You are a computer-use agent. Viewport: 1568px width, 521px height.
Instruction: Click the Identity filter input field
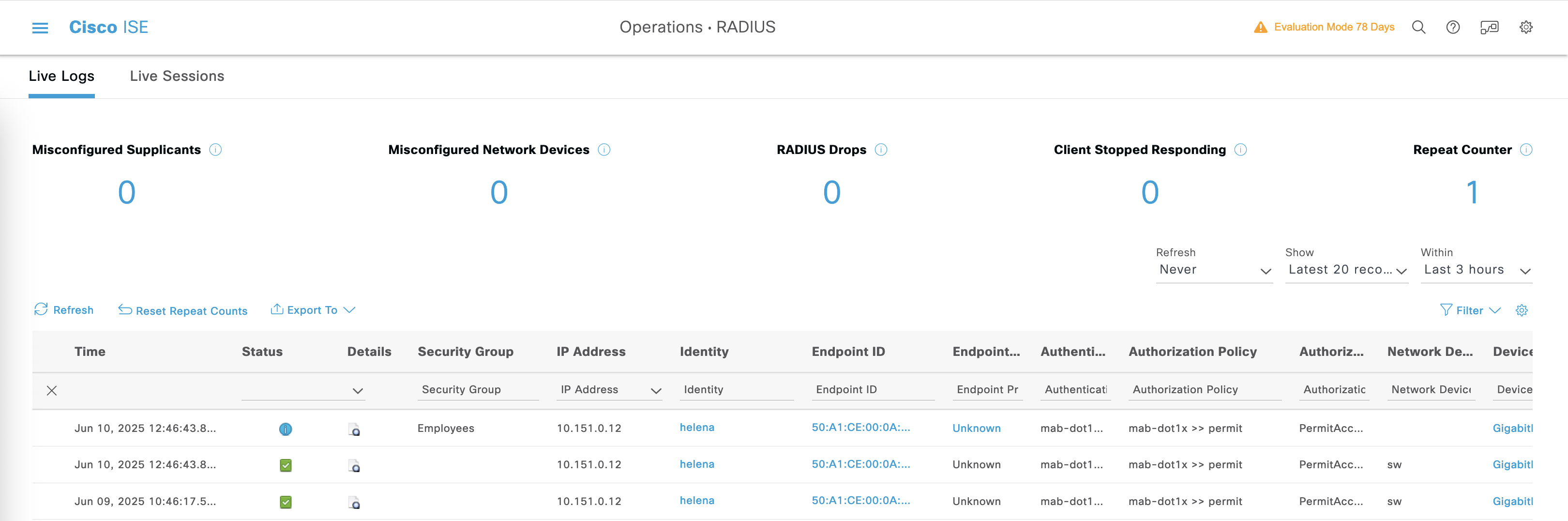(736, 390)
